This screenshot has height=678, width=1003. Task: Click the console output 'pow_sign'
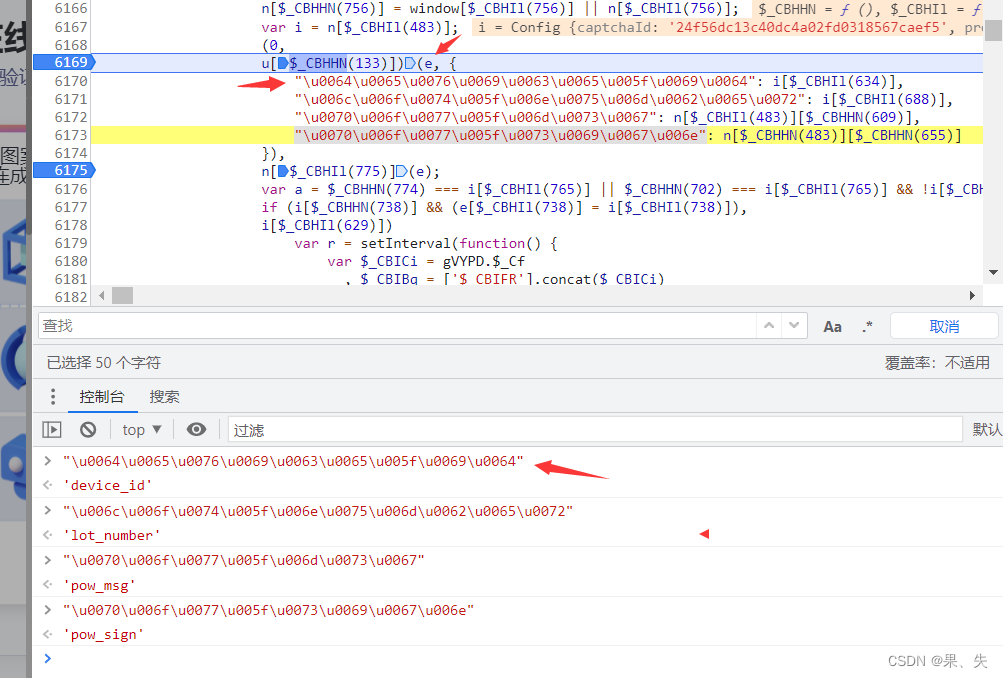(103, 635)
